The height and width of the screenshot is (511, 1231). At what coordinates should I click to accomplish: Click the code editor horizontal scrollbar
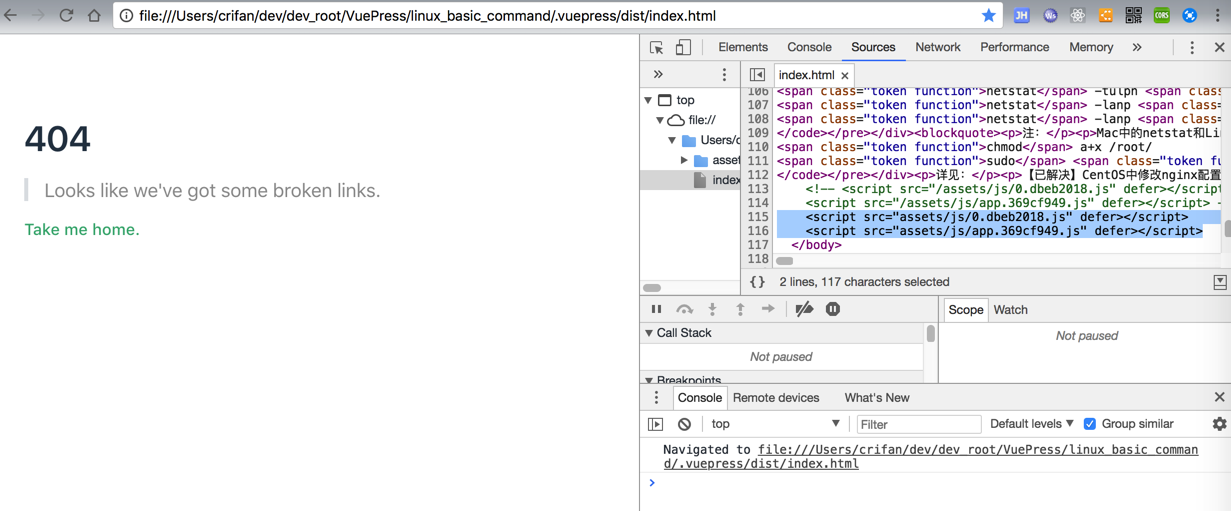pos(785,261)
